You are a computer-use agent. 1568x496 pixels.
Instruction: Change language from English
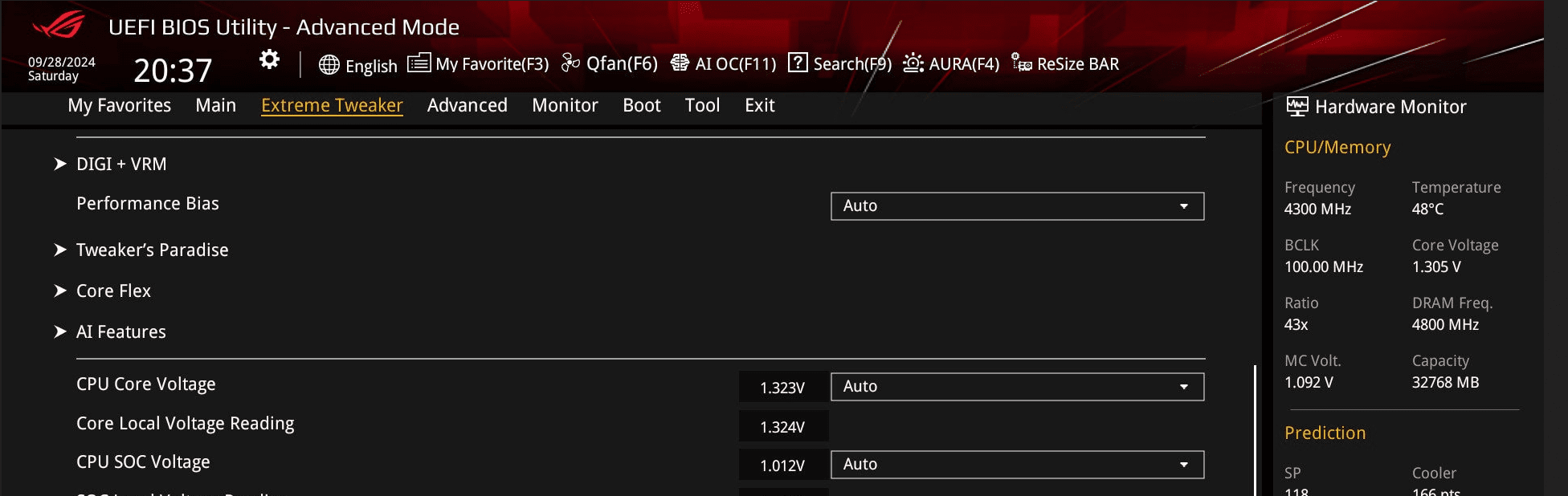pyautogui.click(x=371, y=66)
